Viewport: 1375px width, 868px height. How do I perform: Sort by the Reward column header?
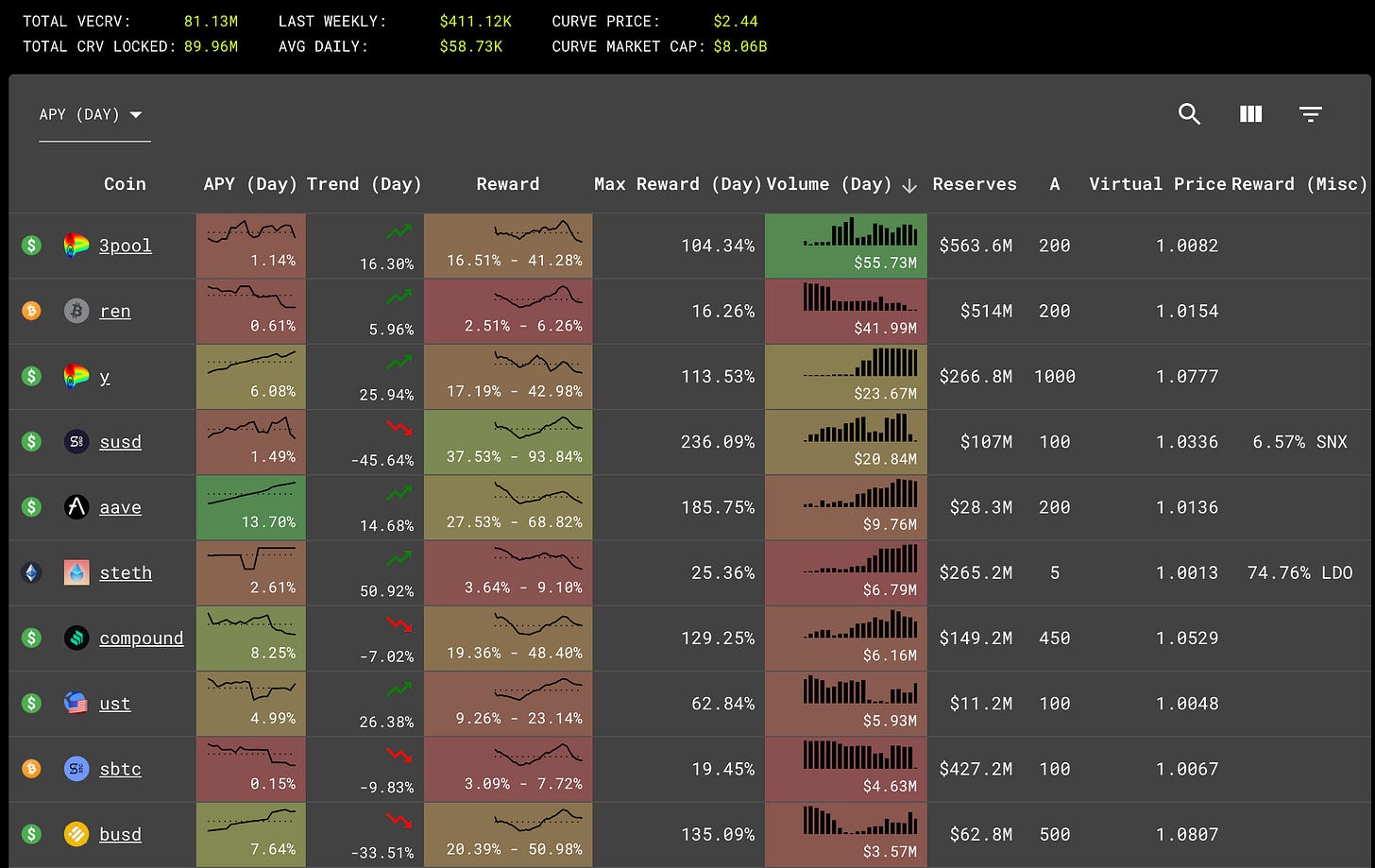pyautogui.click(x=508, y=184)
